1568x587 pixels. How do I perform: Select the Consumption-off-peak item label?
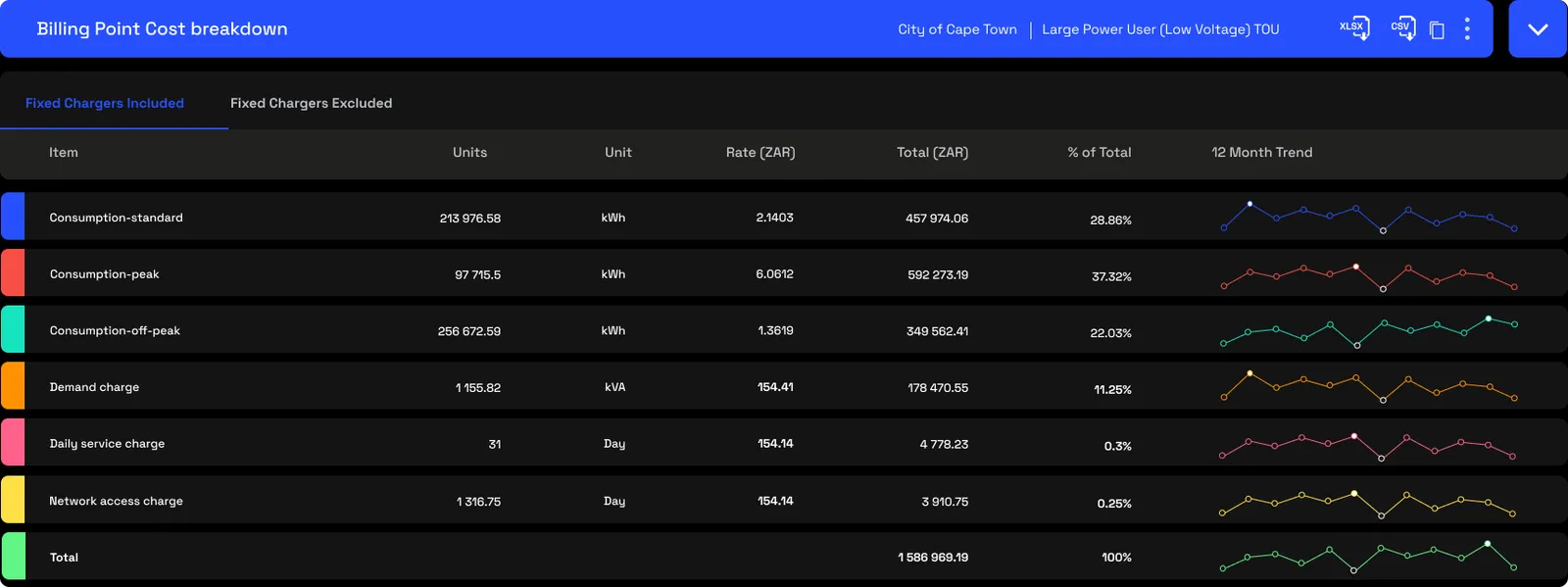coord(115,330)
